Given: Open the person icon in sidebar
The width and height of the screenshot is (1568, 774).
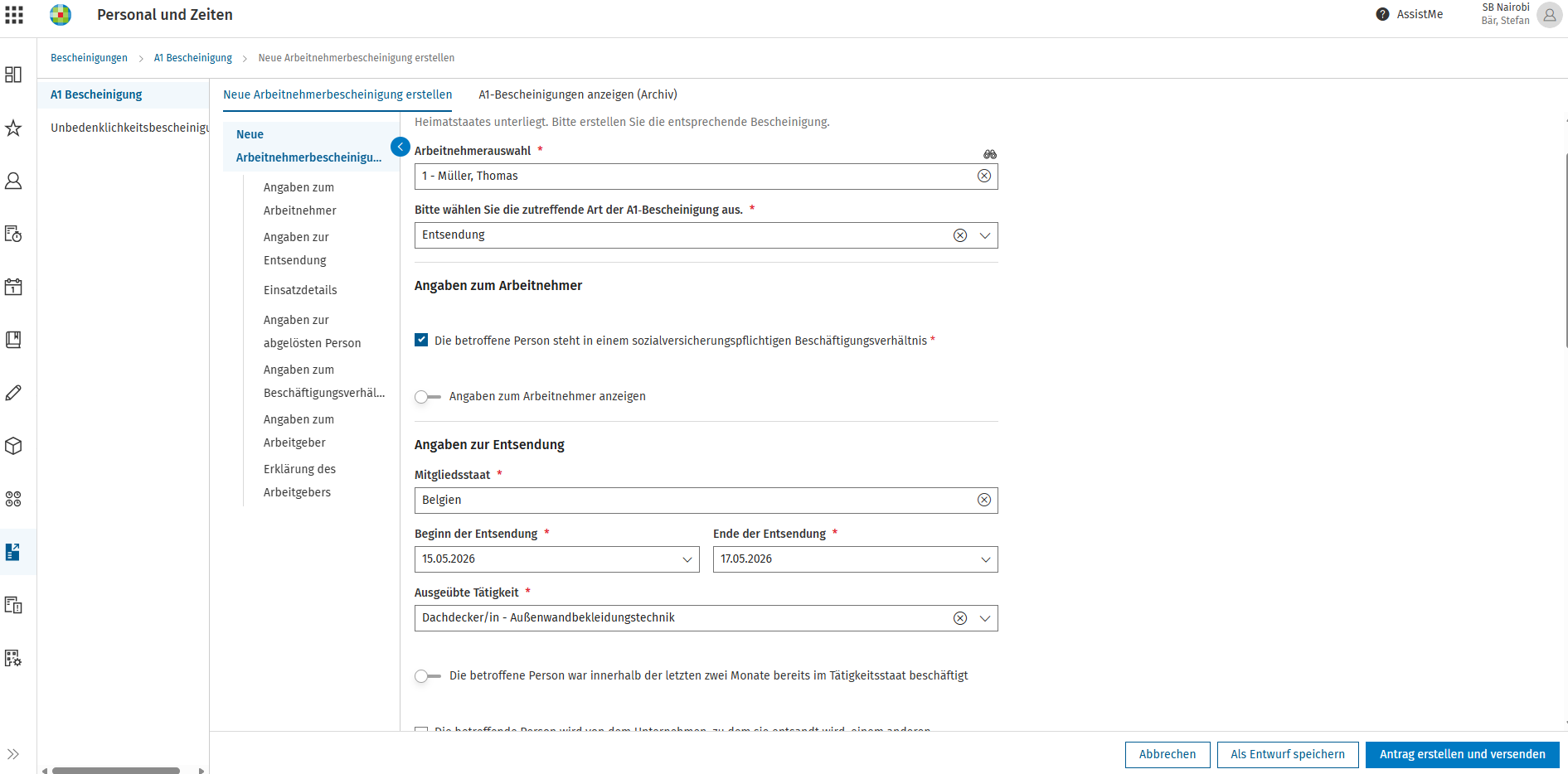Looking at the screenshot, I should coord(13,181).
